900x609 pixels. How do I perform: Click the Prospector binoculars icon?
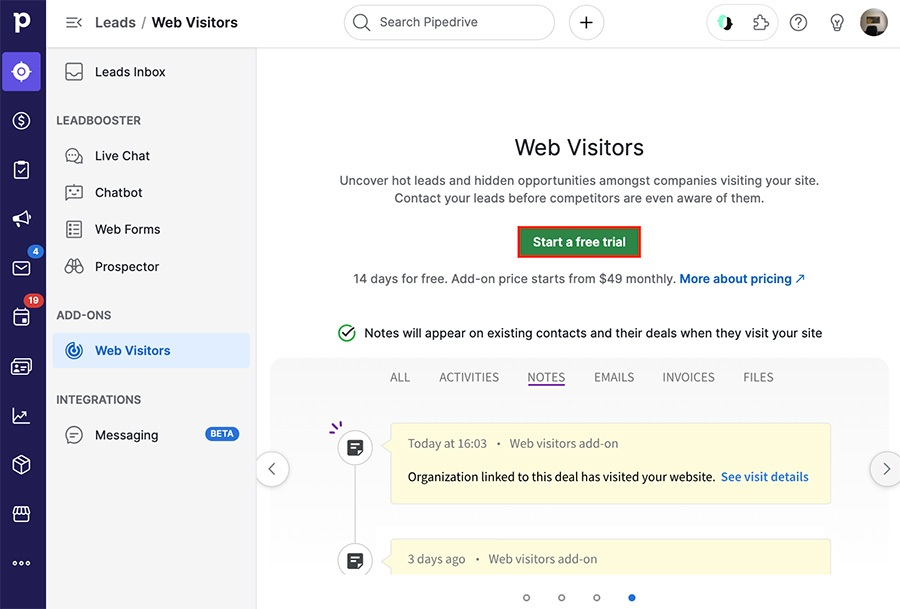click(74, 266)
